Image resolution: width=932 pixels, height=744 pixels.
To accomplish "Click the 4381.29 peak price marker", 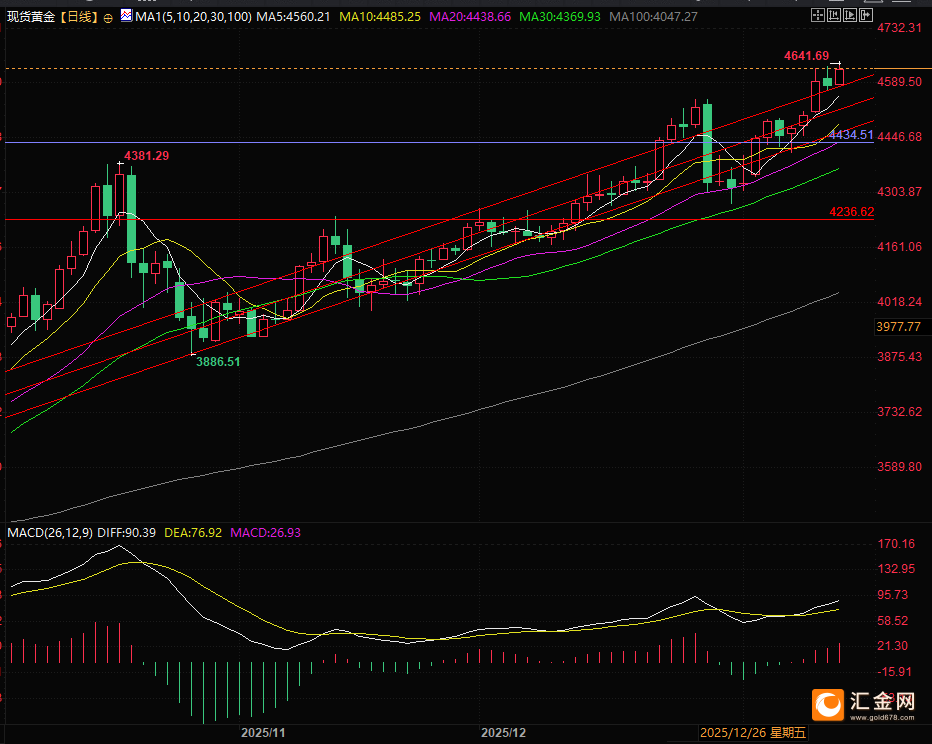I will [146, 156].
